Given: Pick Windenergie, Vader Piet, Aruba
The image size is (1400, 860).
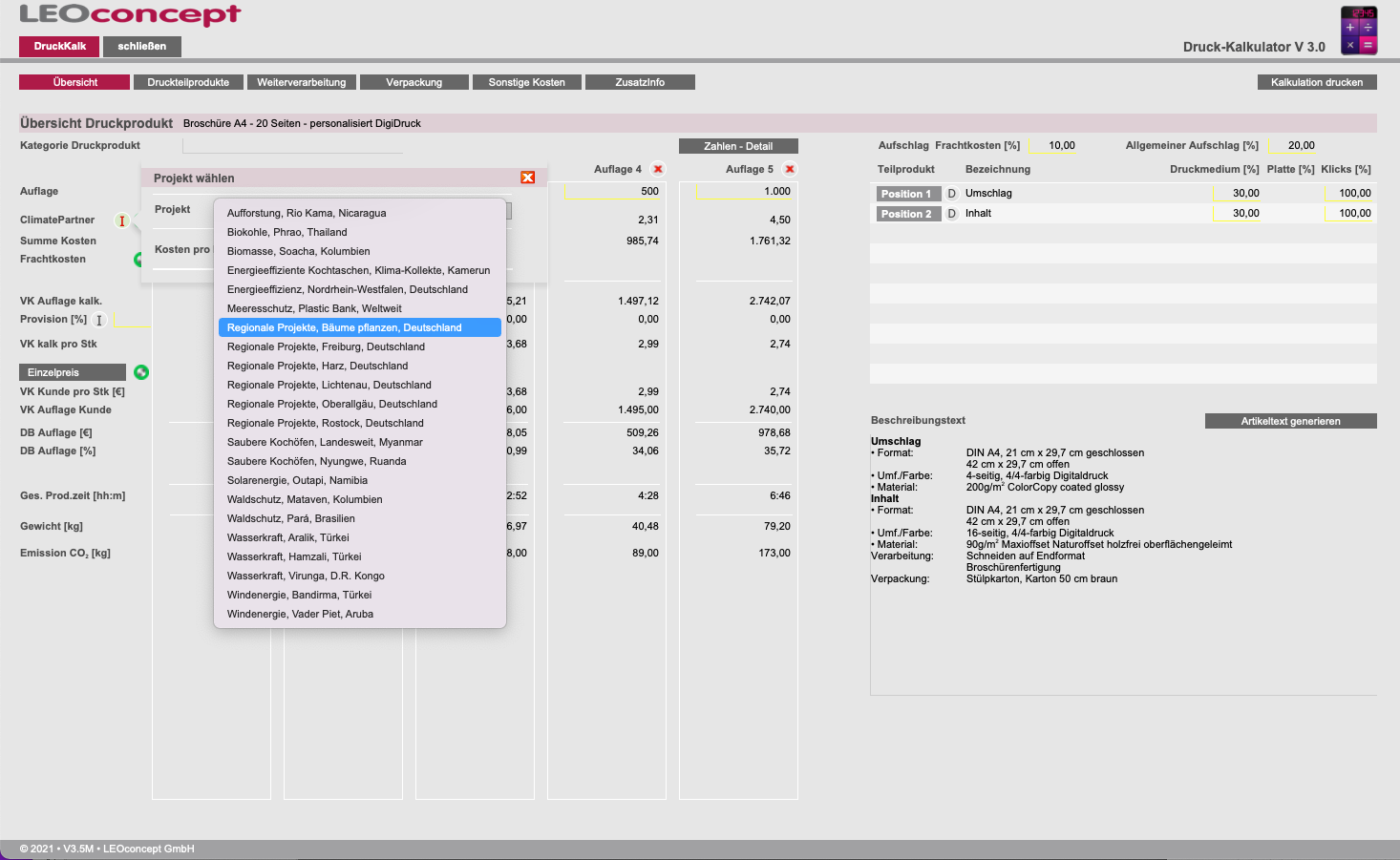Looking at the screenshot, I should click(300, 614).
